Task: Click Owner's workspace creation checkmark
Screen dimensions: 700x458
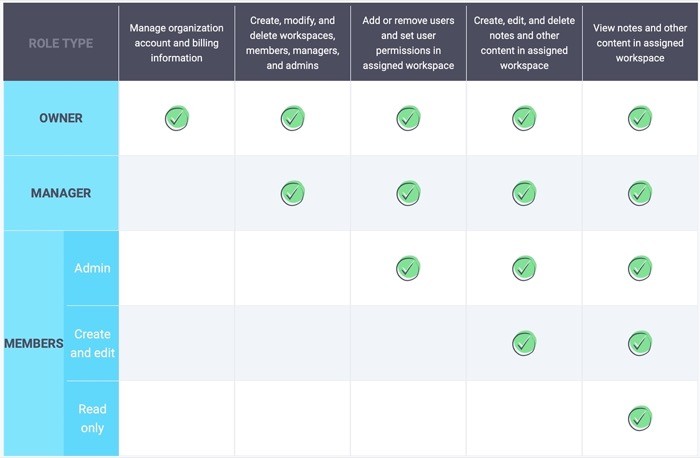Action: point(292,118)
